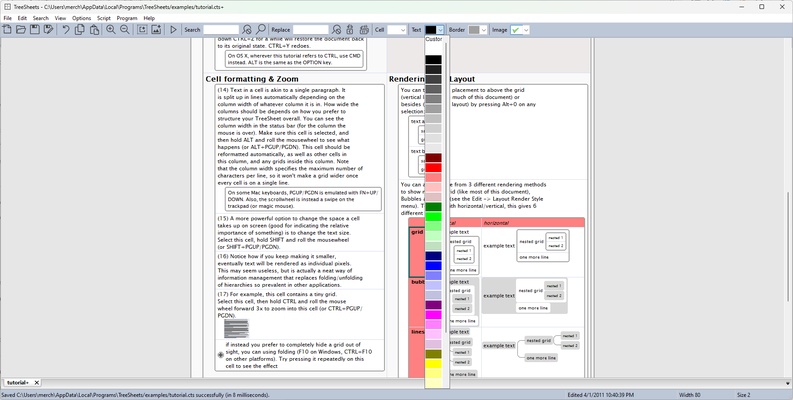Screen dimensions: 793x400
Task: Click the Open file folder icon
Action: (x=21, y=30)
